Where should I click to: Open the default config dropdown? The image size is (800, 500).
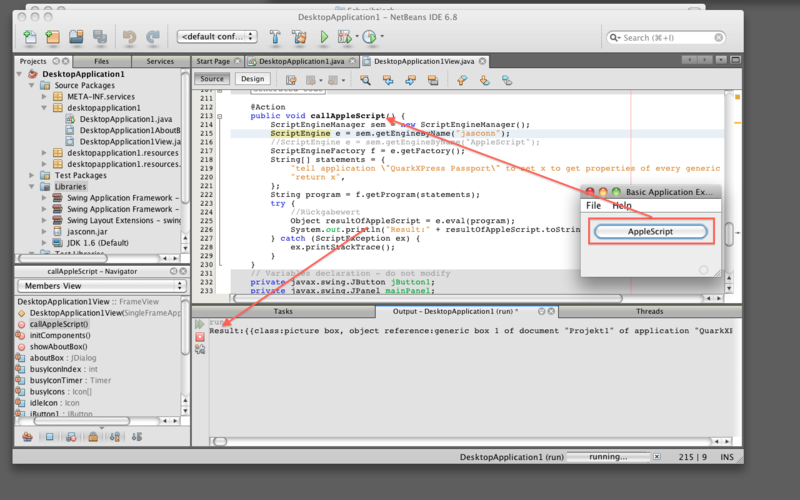(218, 37)
